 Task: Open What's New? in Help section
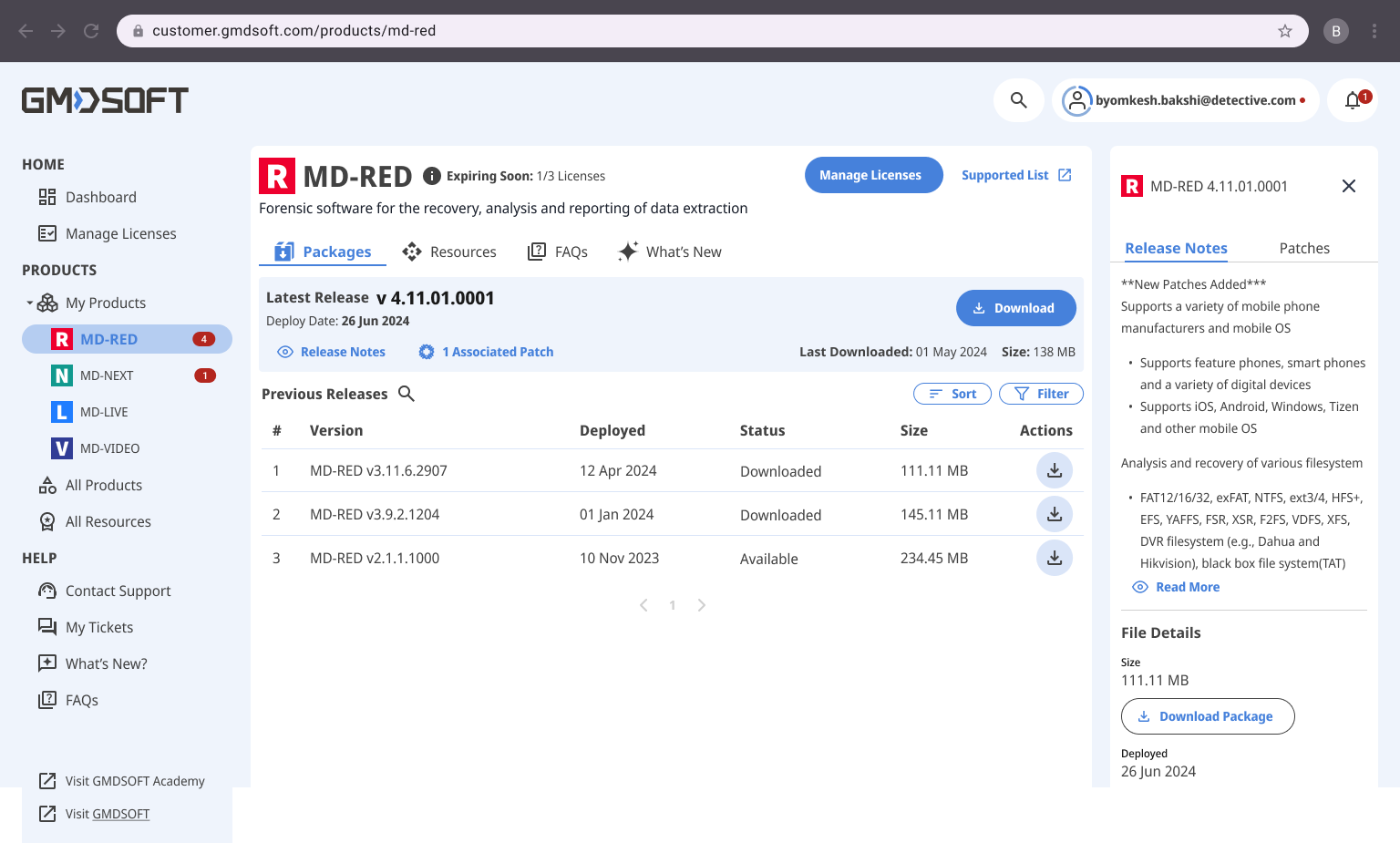click(93, 663)
